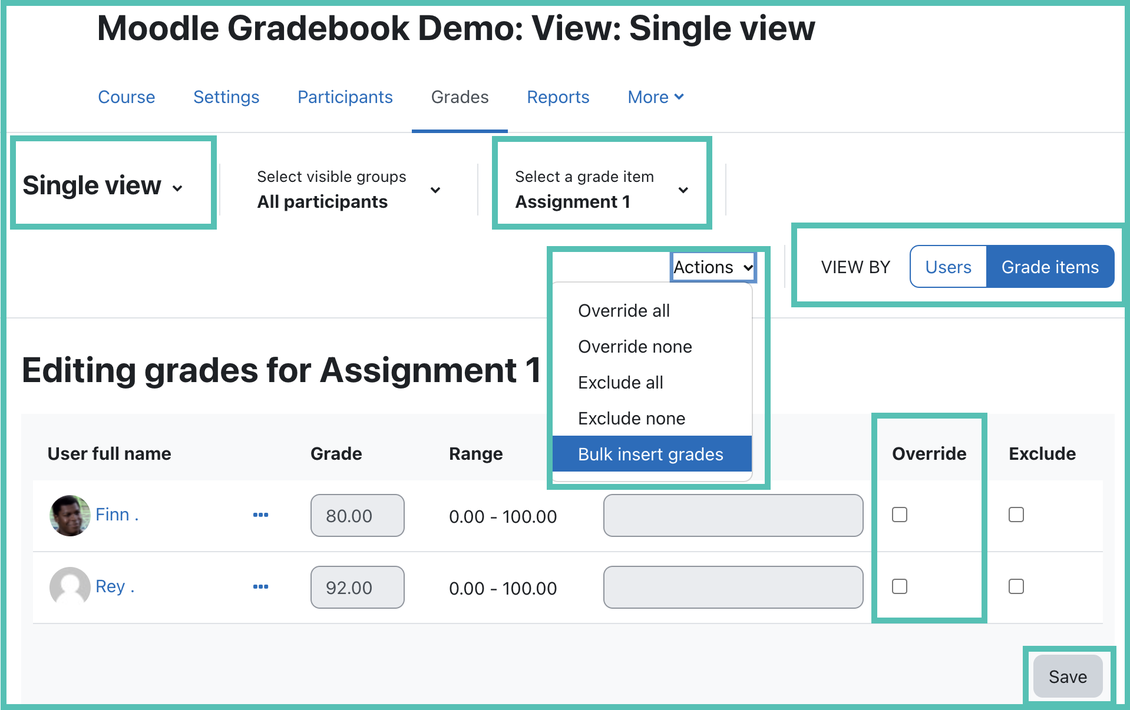Click Finn's feedback text field
The height and width of the screenshot is (710, 1130).
733,515
